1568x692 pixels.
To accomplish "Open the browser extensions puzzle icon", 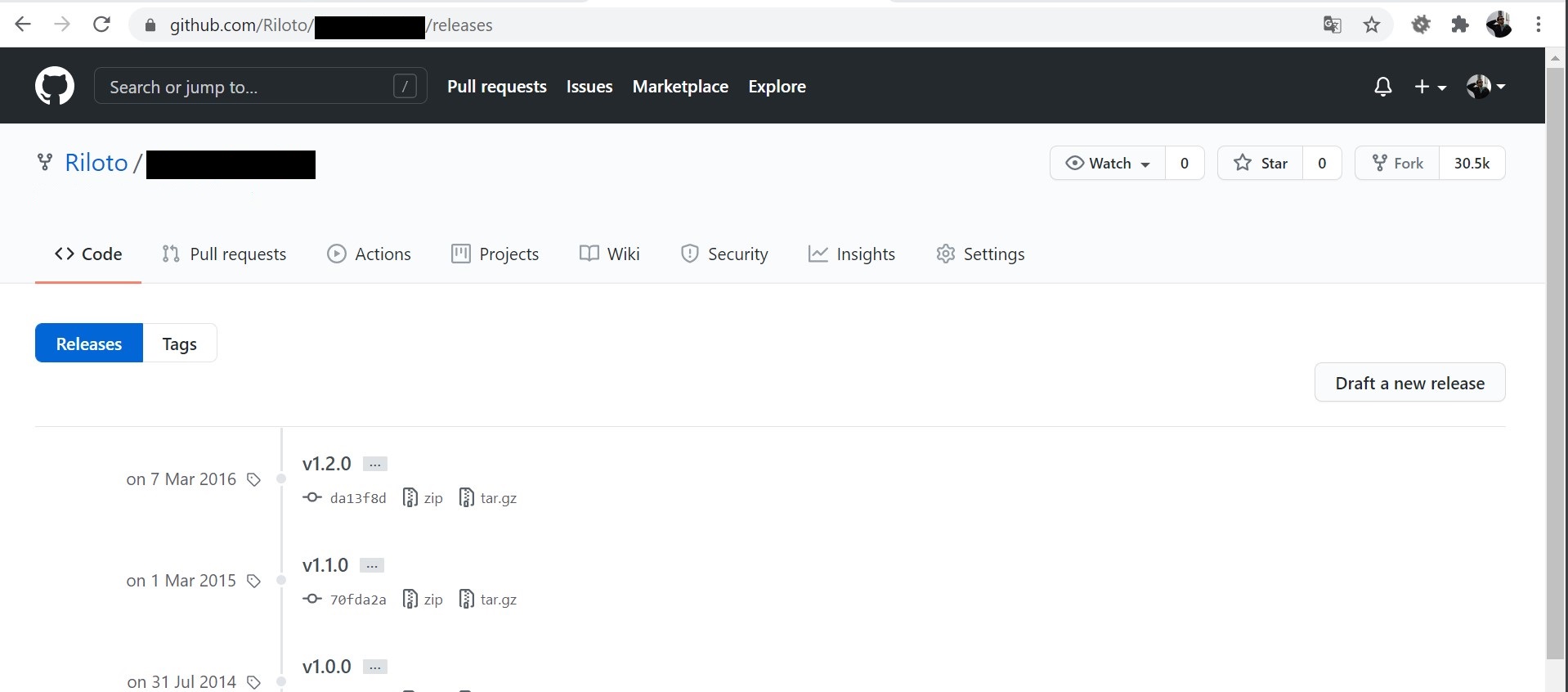I will coord(1460,25).
